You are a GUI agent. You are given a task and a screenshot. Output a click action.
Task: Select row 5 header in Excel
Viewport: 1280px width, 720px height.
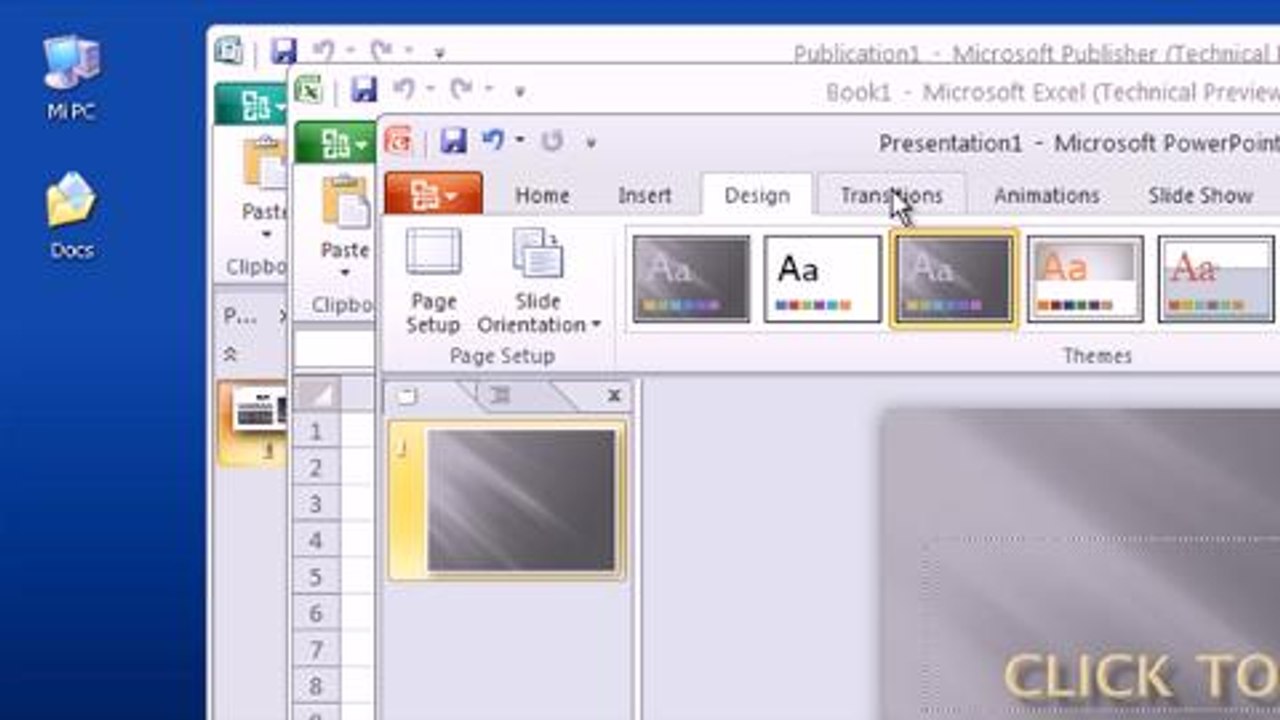pos(316,577)
